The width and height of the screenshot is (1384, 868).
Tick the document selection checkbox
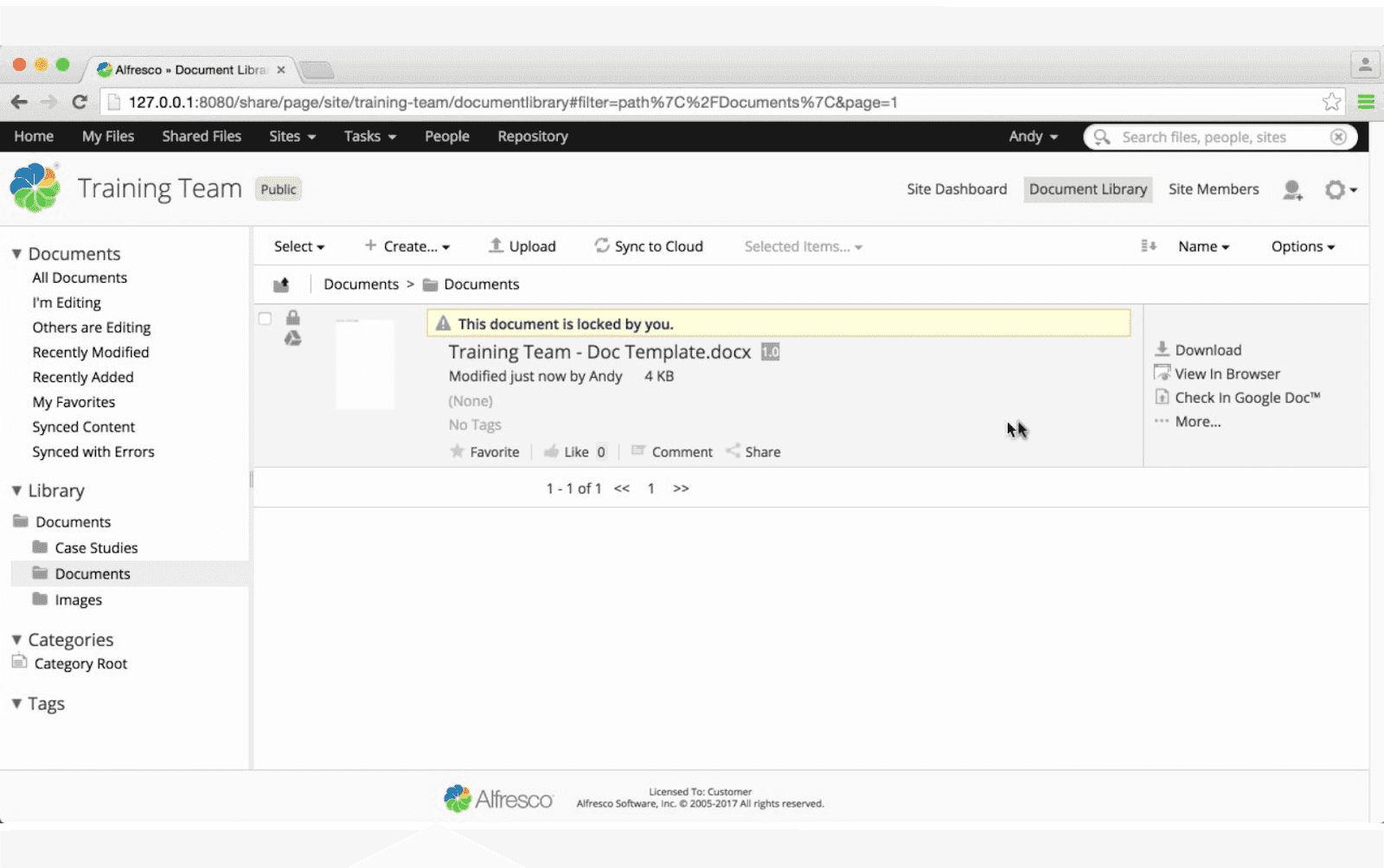pos(265,318)
